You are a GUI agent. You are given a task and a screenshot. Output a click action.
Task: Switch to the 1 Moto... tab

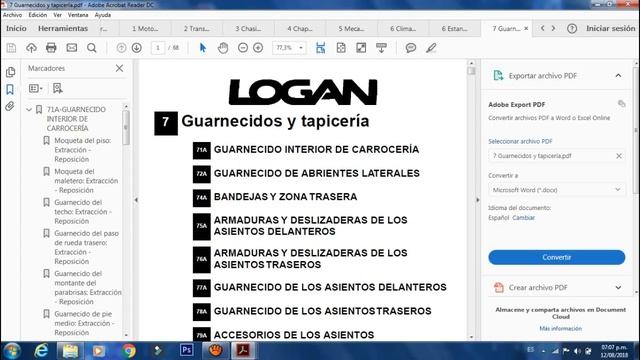(145, 29)
